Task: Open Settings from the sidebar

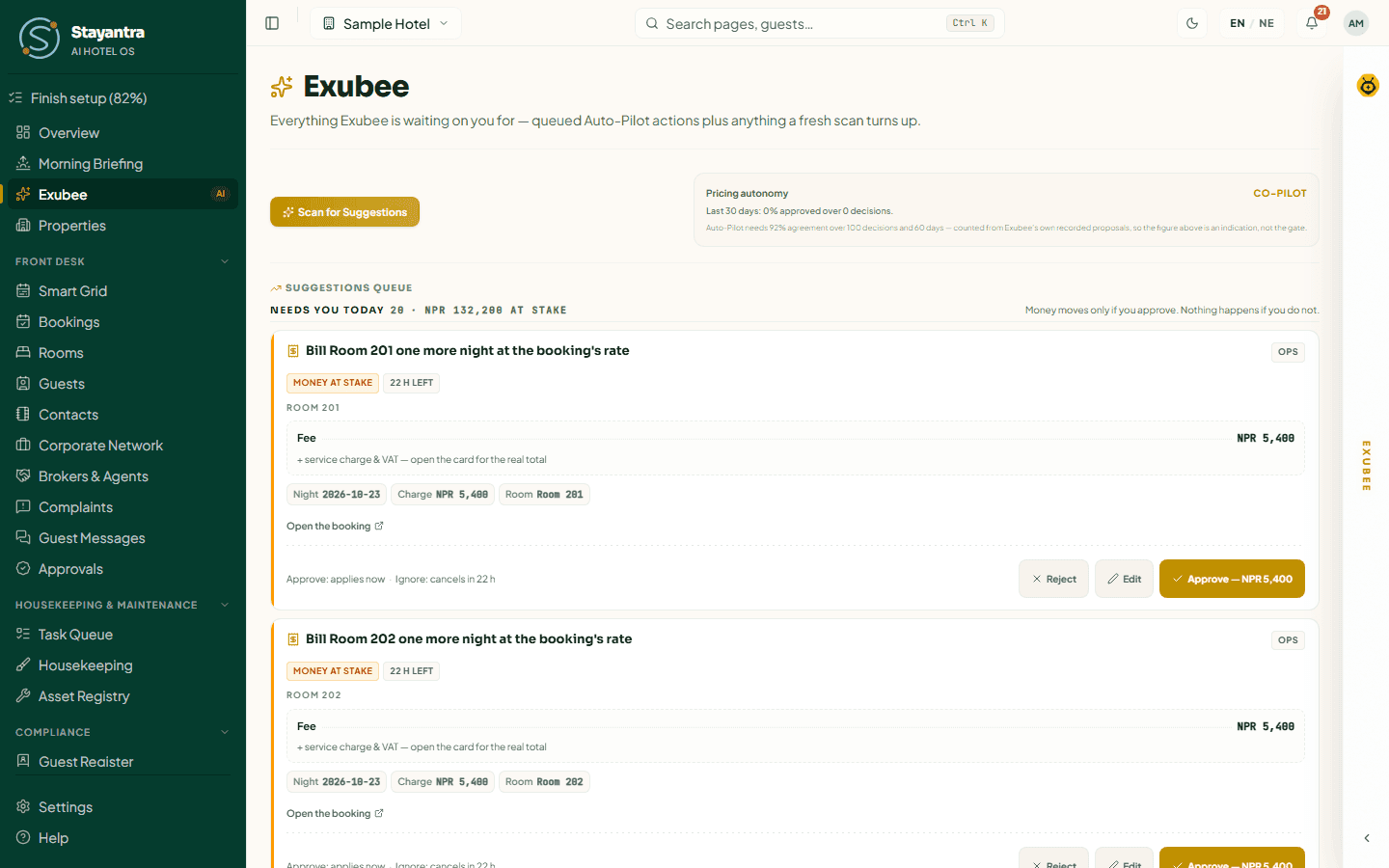Action: click(x=123, y=807)
